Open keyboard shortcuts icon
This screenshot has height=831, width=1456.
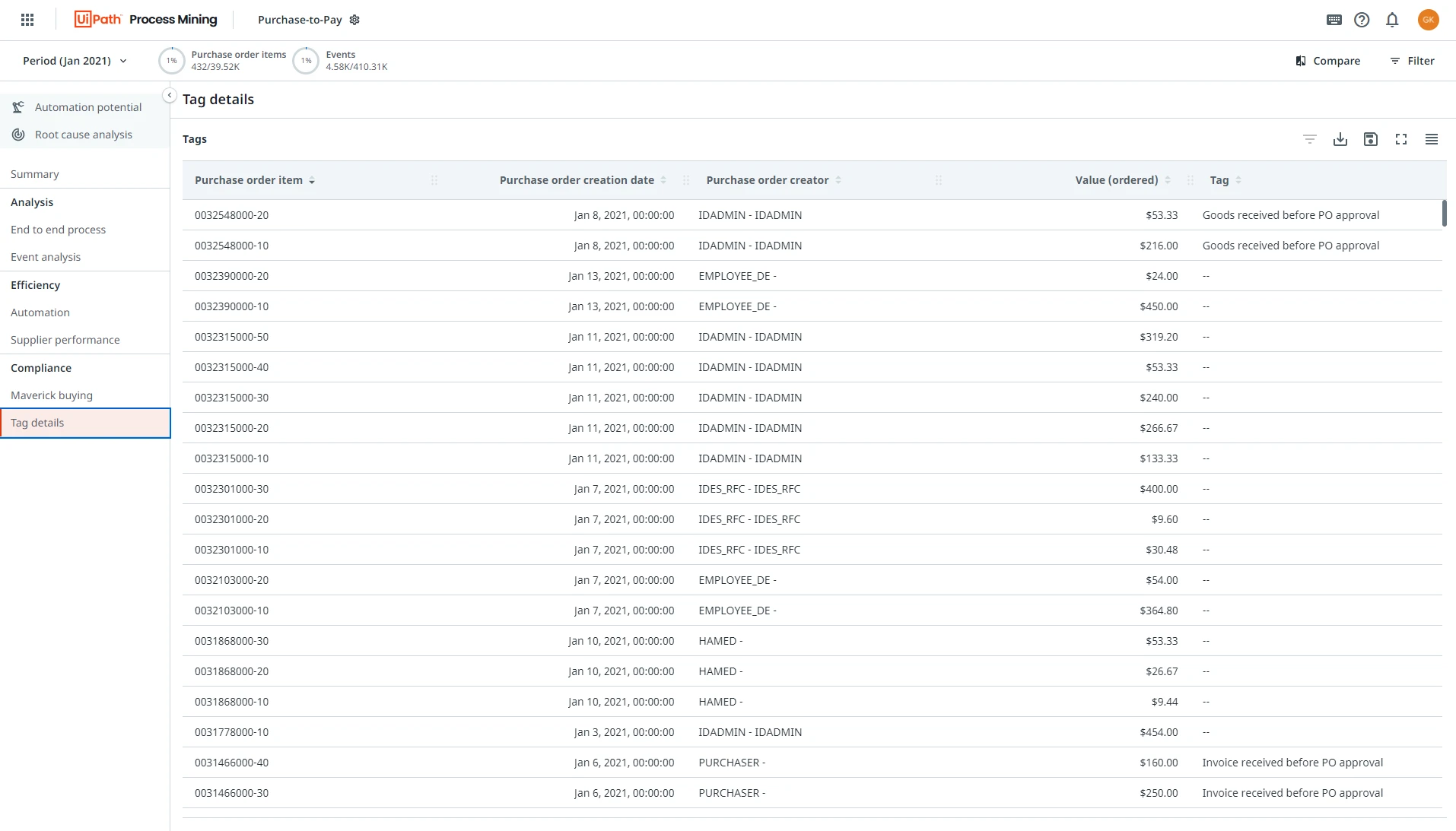(x=1334, y=20)
